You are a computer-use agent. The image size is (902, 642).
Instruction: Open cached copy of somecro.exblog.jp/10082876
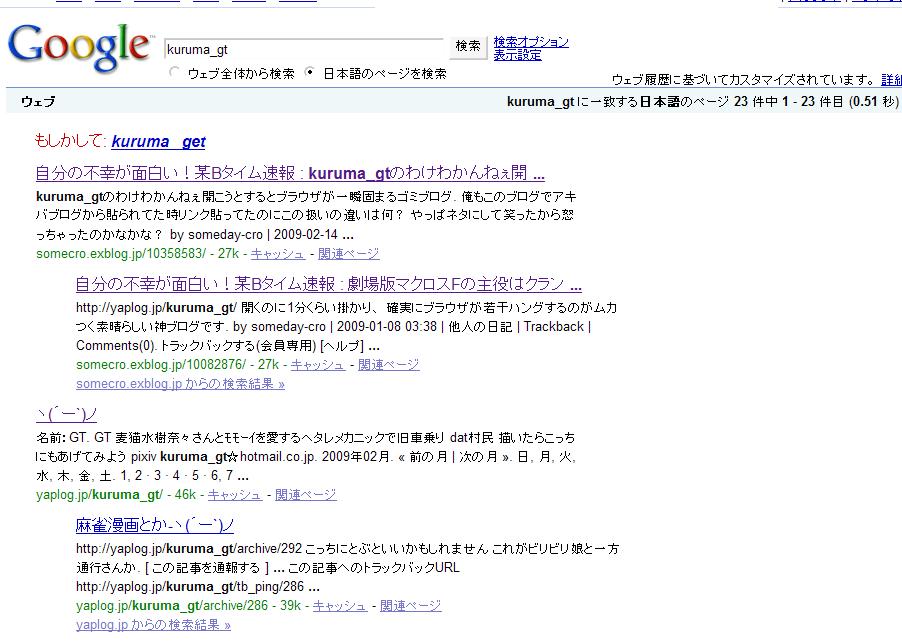coord(318,365)
